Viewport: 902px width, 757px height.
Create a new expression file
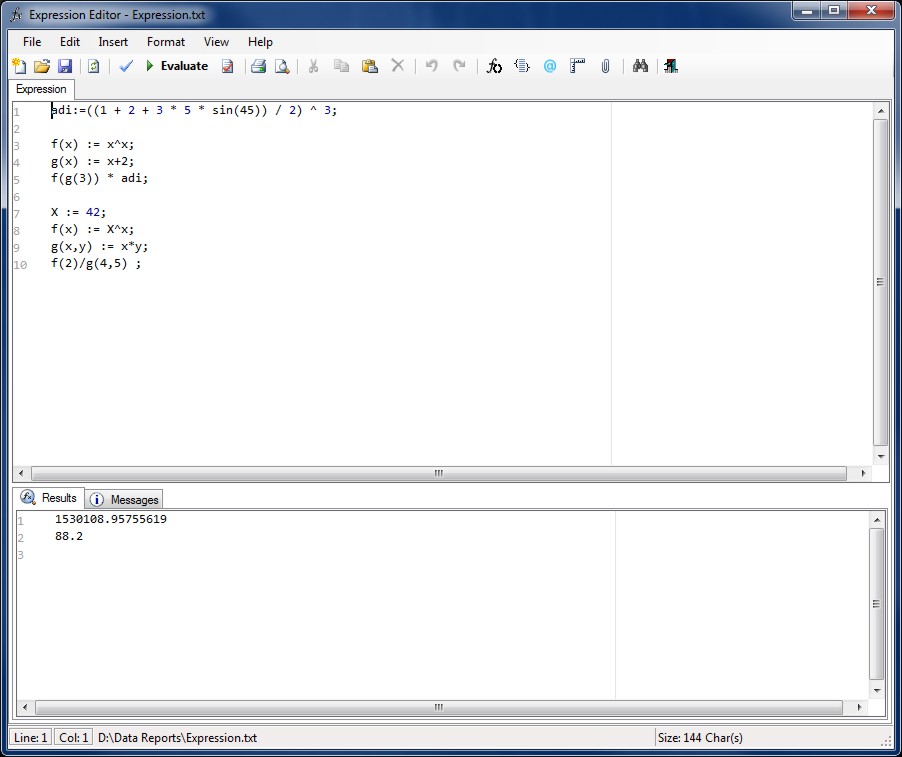coord(19,66)
